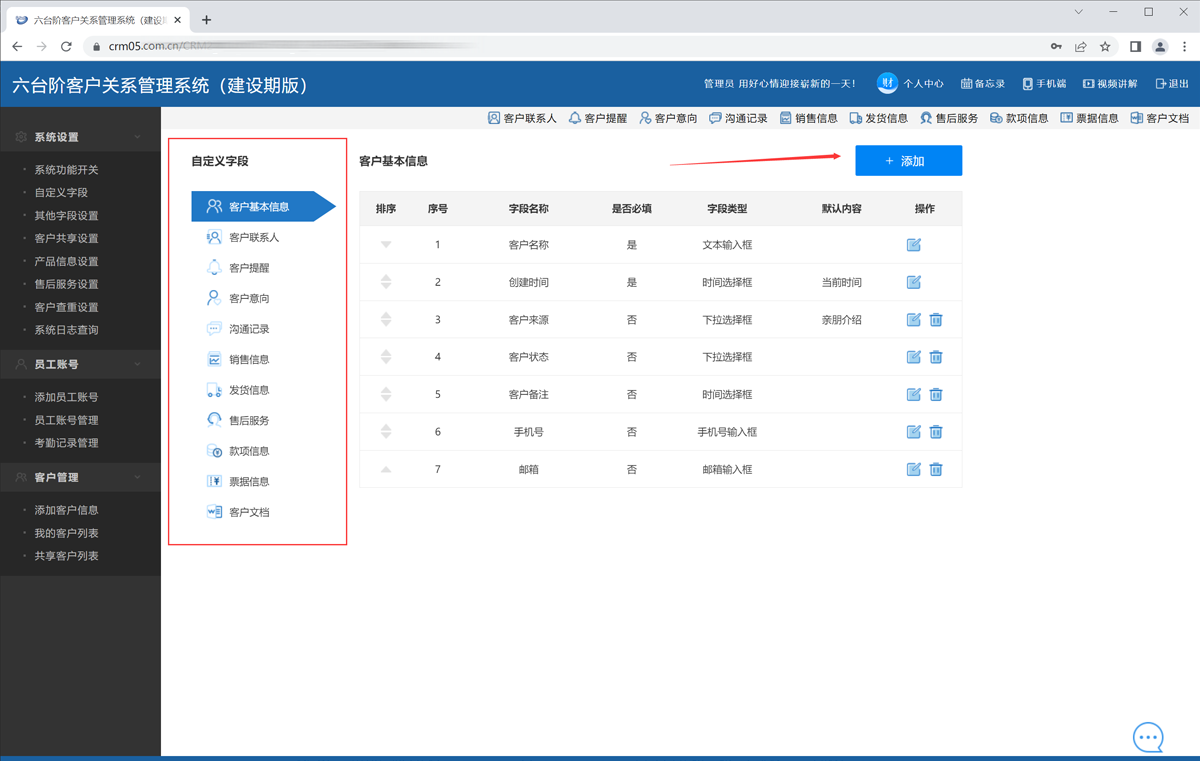The height and width of the screenshot is (761, 1200).
Task: Open the edit icon for 客户来源
Action: (913, 320)
